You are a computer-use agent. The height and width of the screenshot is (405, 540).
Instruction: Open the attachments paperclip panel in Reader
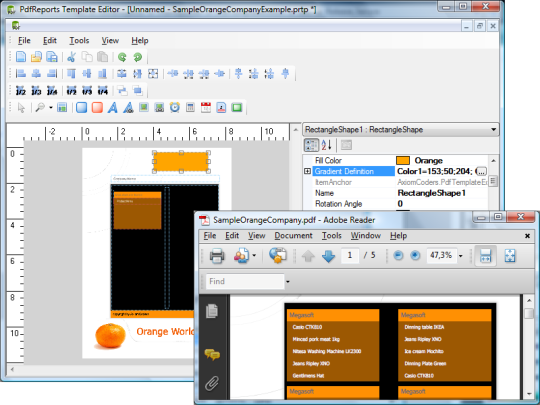(212, 383)
